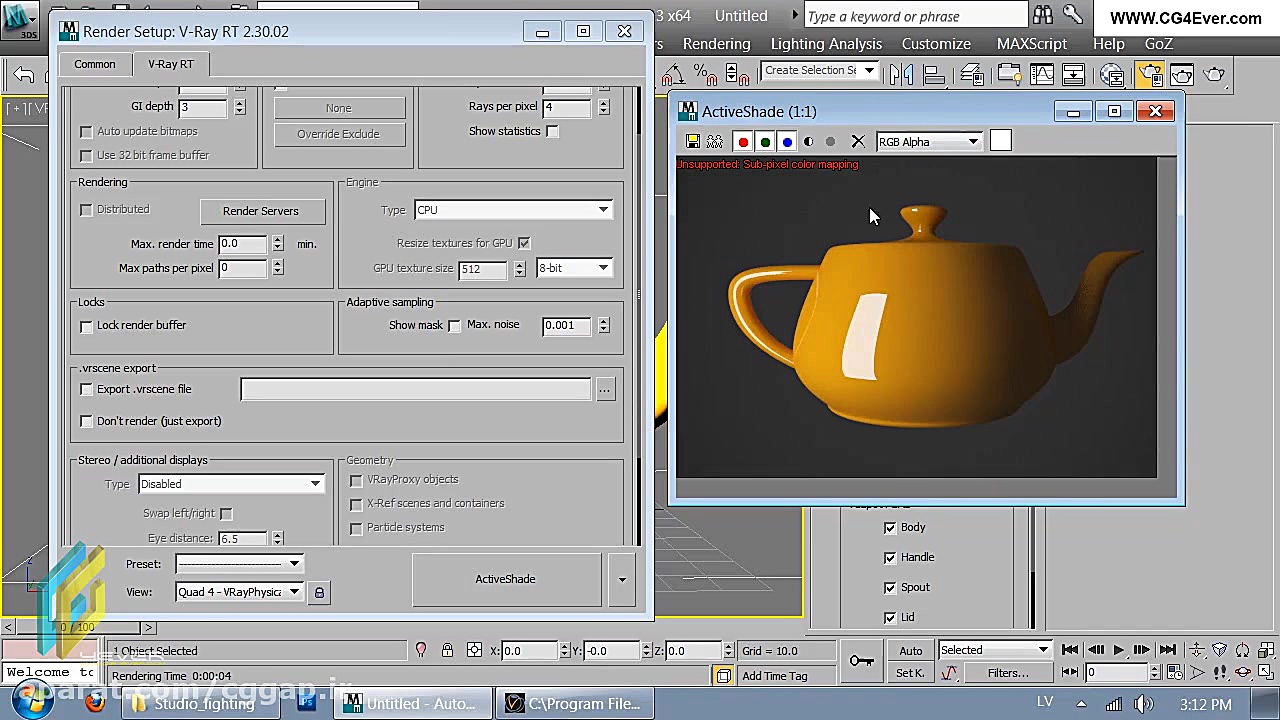Switch to the Common tab
This screenshot has height=720, width=1280.
click(x=95, y=64)
